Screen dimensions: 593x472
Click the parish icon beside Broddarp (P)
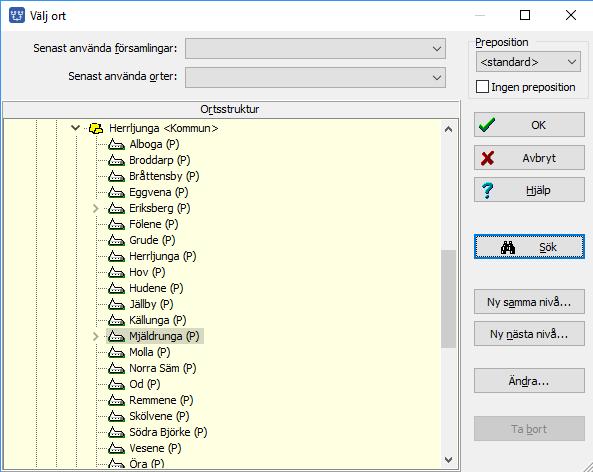(116, 160)
